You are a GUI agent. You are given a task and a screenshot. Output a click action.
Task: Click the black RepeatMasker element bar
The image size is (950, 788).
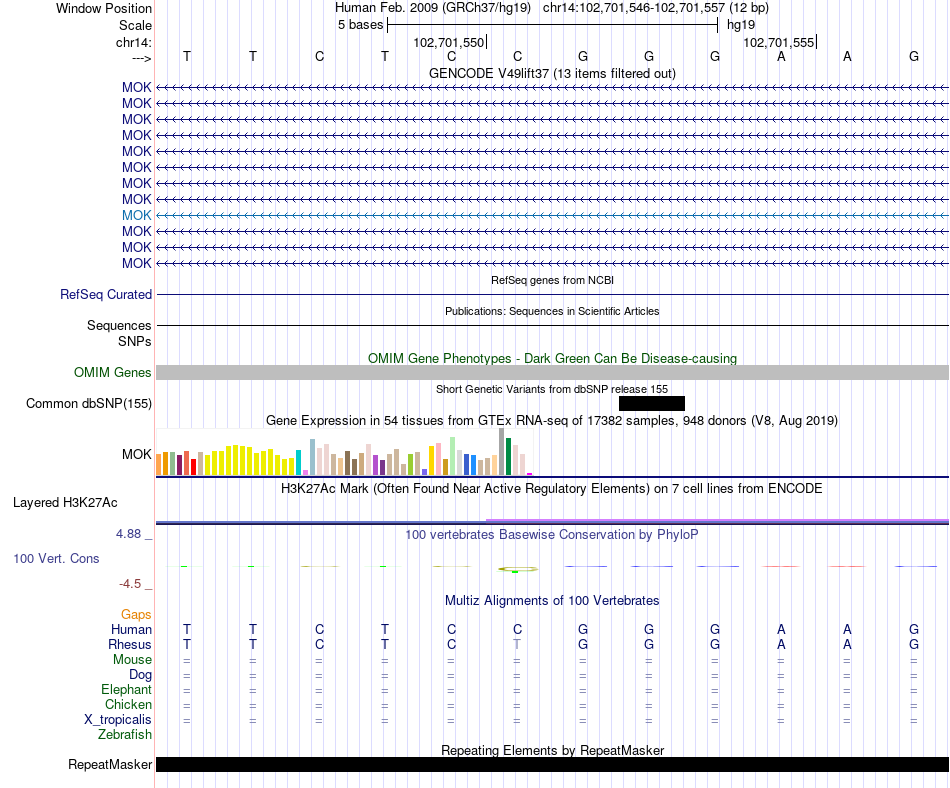click(x=552, y=764)
